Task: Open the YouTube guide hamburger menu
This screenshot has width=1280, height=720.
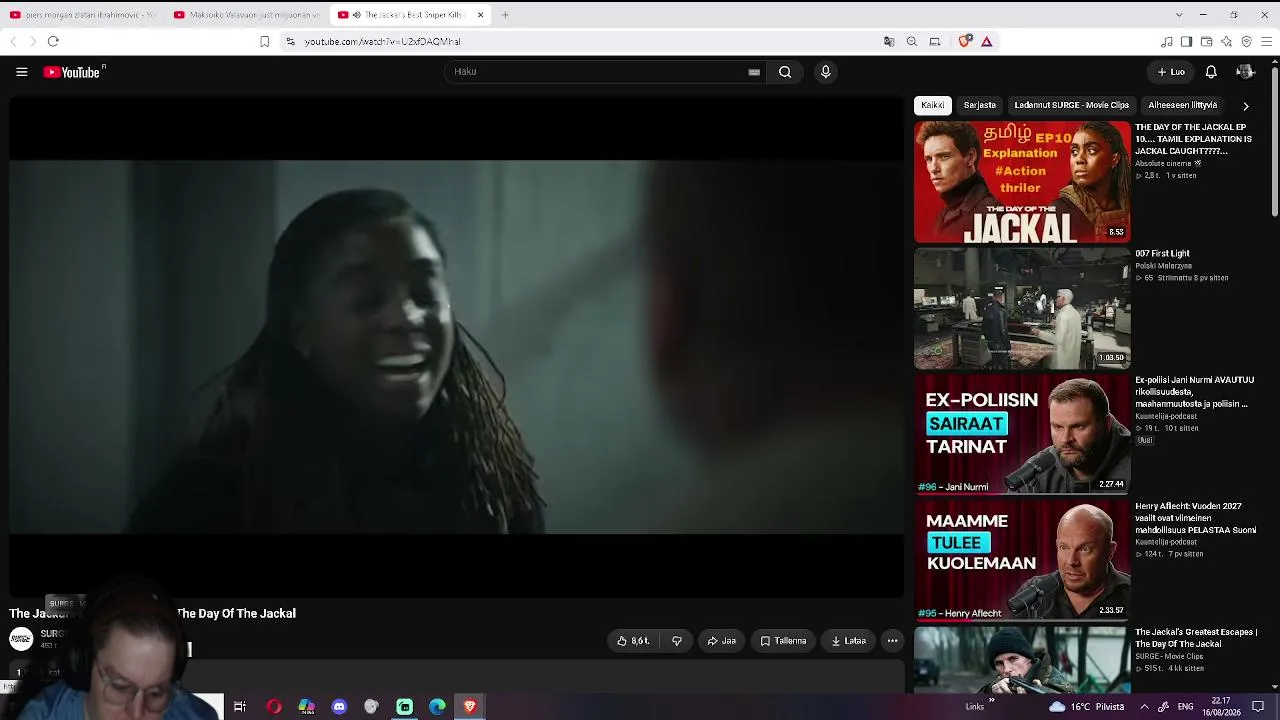Action: click(x=21, y=72)
